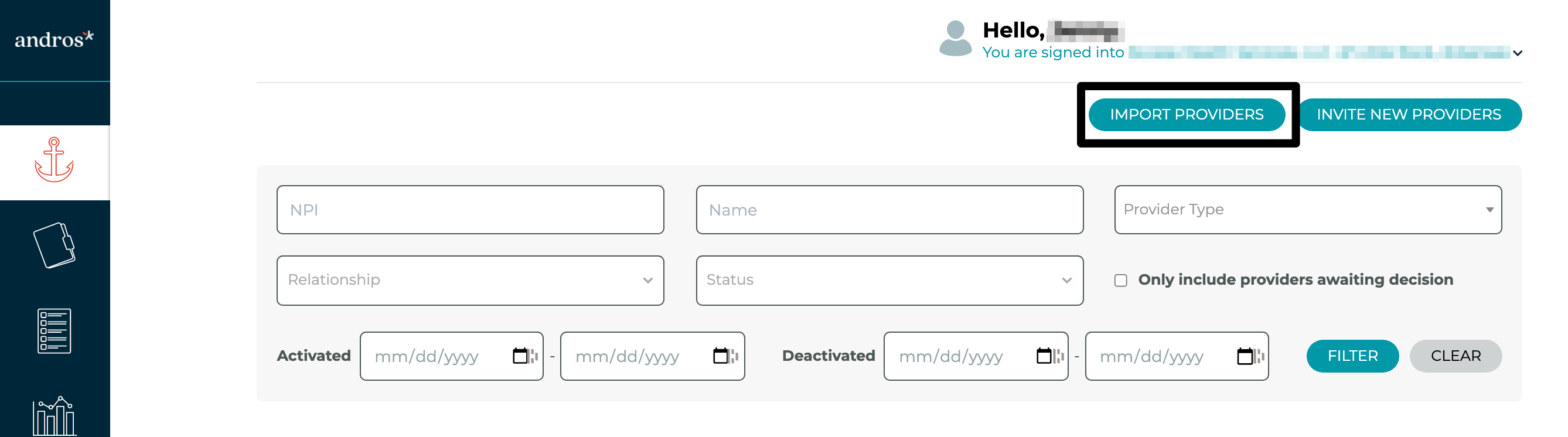Apply filters with the Filter button

click(x=1352, y=356)
